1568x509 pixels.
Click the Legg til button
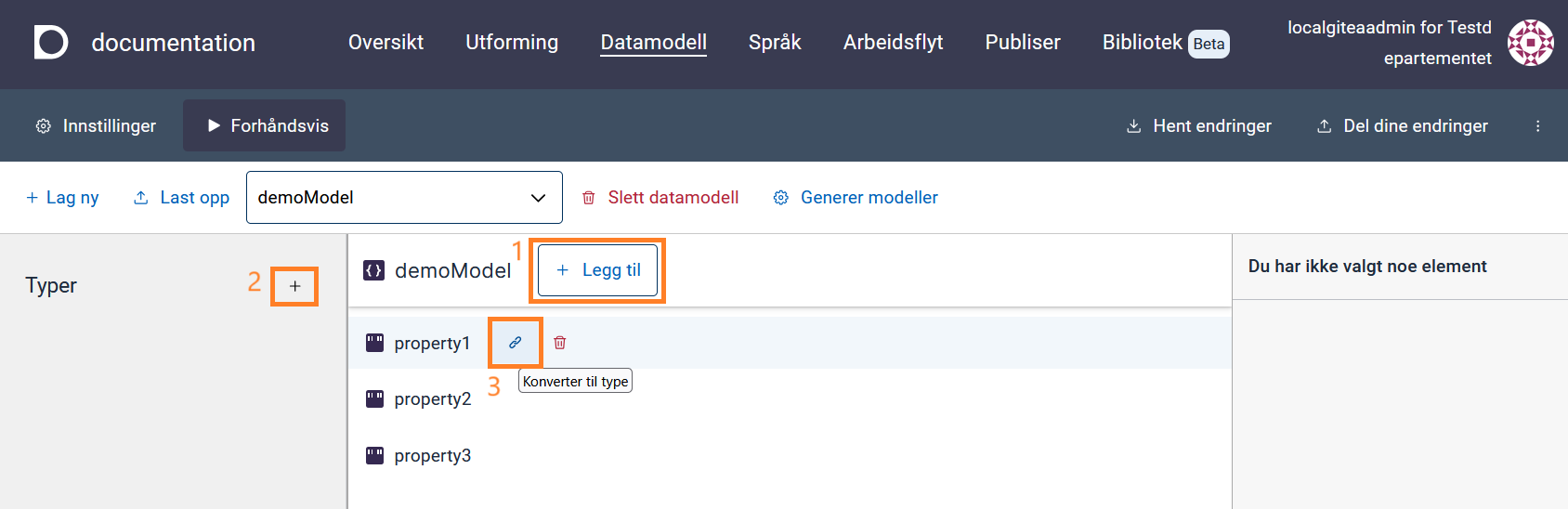(x=598, y=270)
